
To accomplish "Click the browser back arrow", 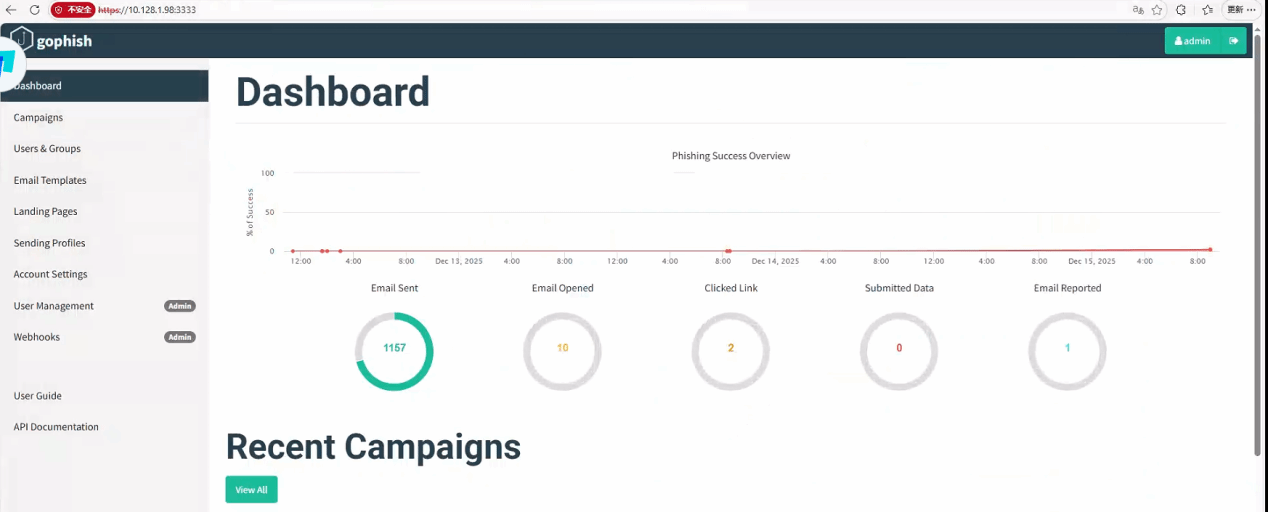I will tap(12, 9).
